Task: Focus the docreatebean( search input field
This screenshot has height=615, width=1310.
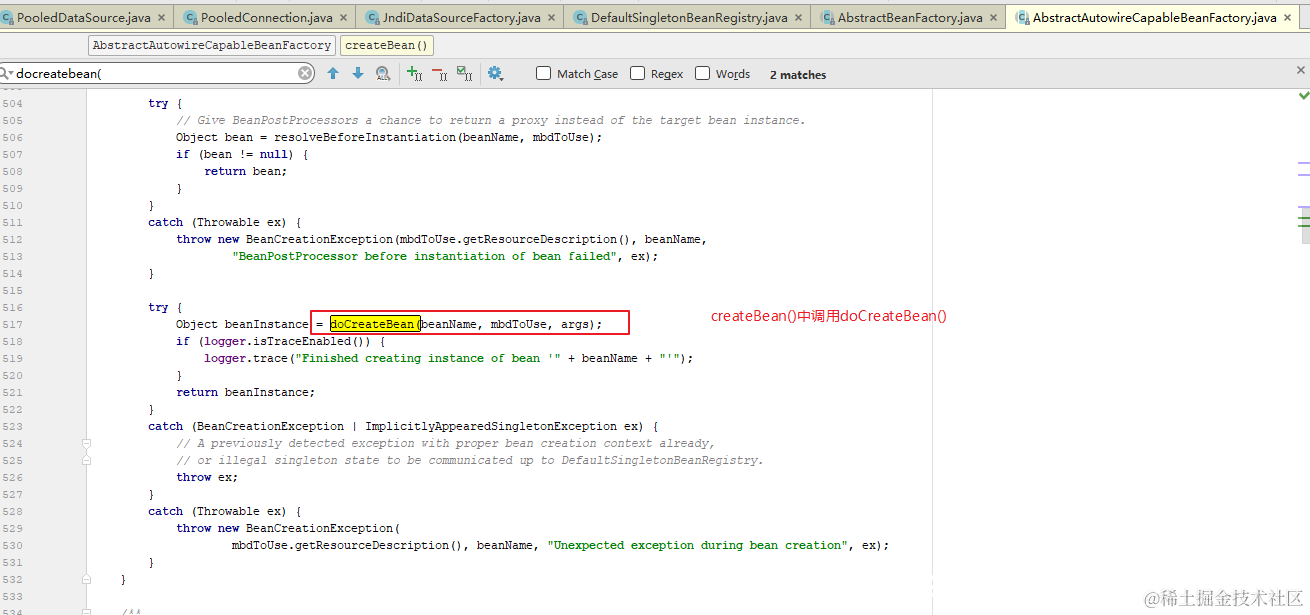Action: [156, 74]
